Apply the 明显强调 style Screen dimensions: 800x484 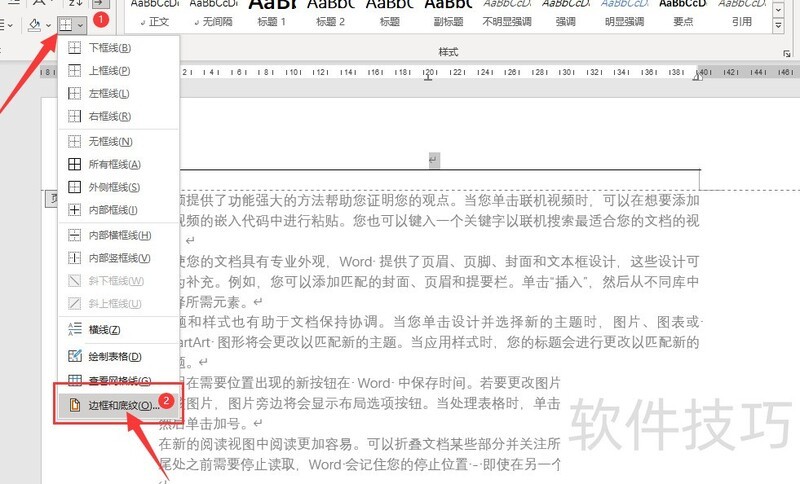[x=624, y=12]
